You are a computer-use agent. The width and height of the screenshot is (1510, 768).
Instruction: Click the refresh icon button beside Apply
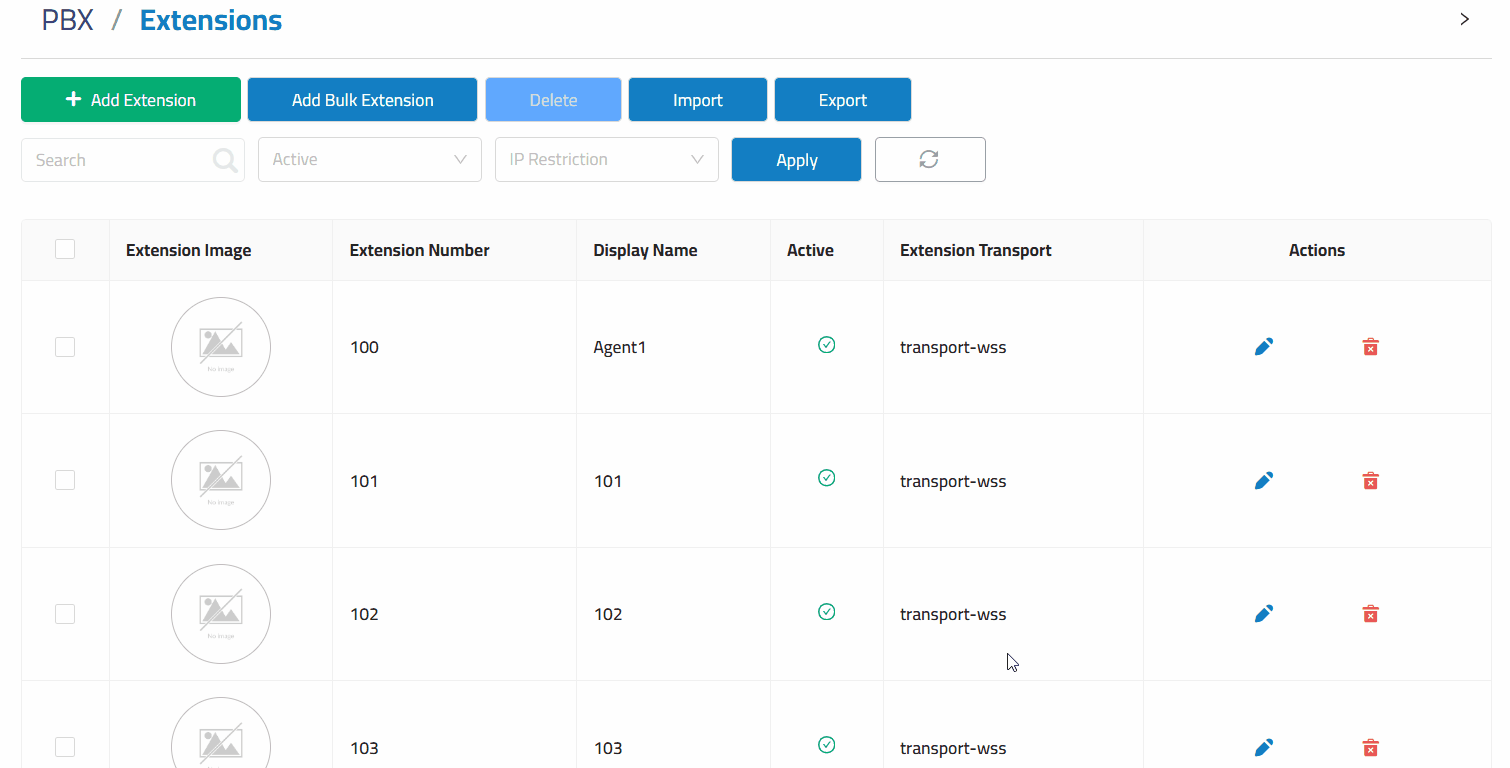(930, 160)
